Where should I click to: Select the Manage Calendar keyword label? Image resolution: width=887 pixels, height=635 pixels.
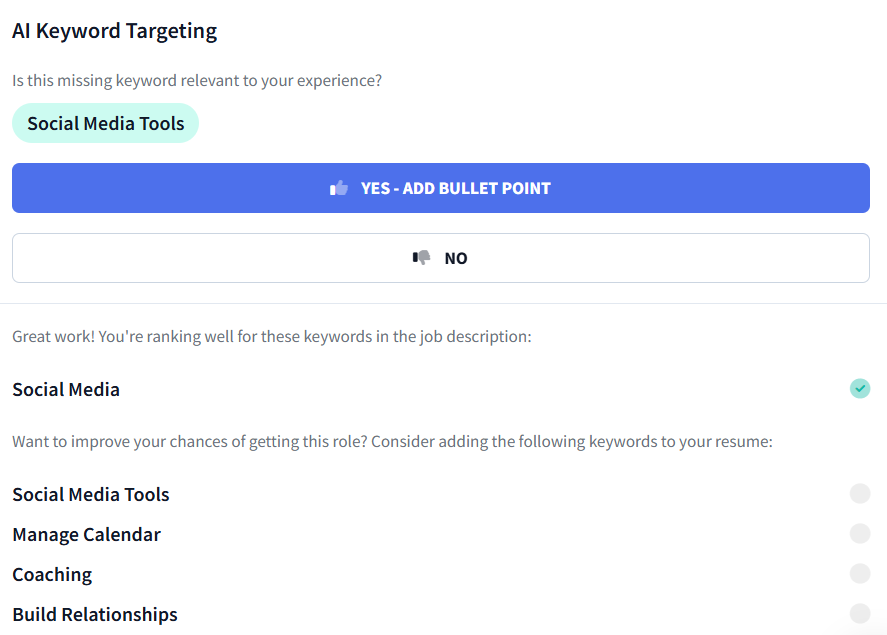[86, 534]
